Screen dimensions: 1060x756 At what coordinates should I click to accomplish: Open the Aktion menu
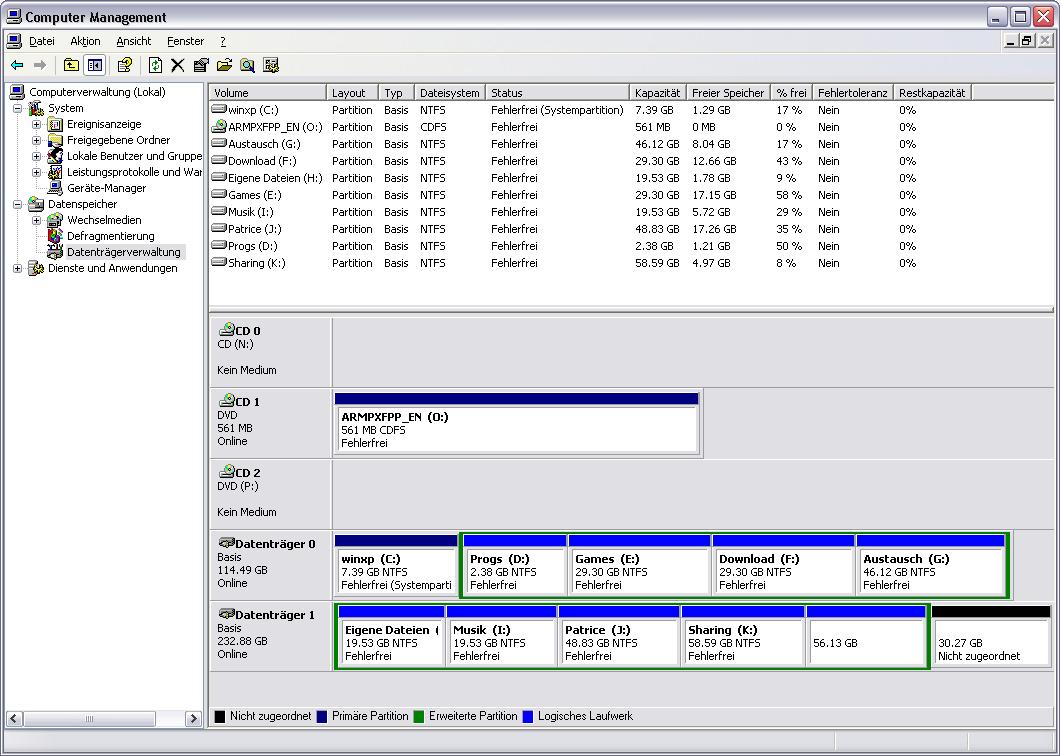click(x=85, y=41)
